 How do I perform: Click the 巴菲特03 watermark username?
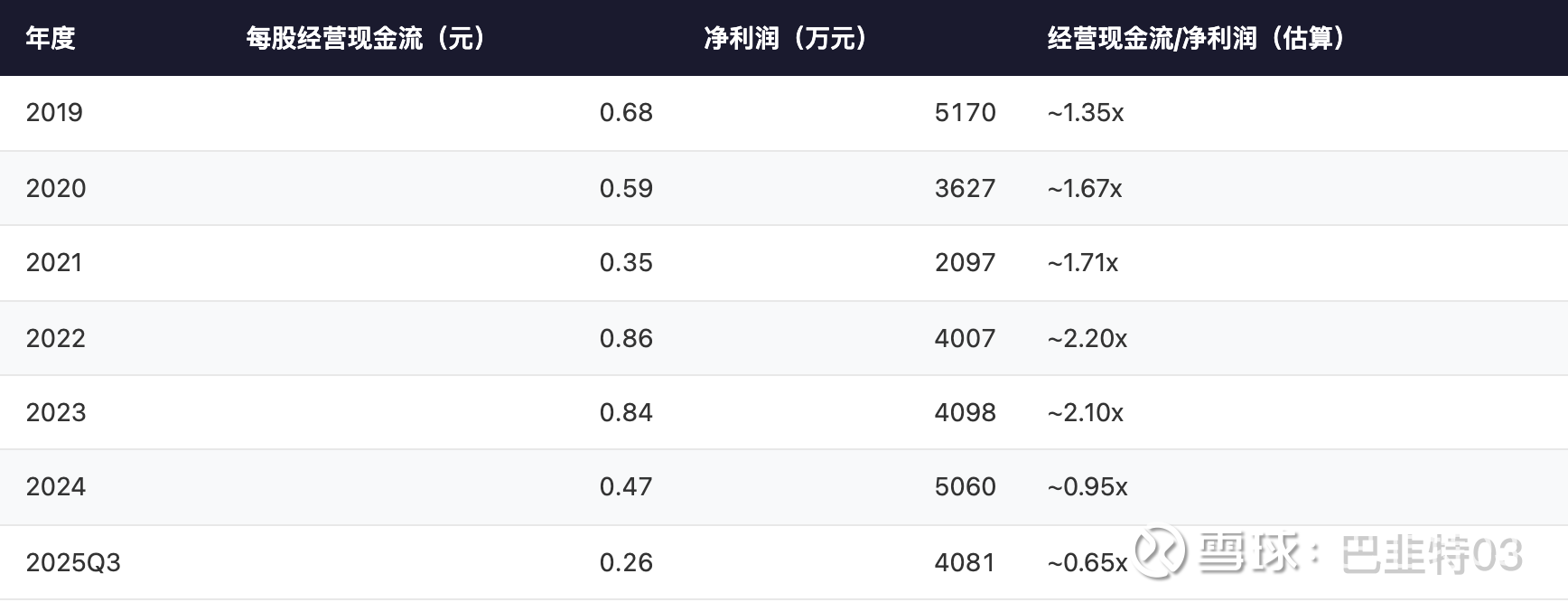(x=1431, y=554)
